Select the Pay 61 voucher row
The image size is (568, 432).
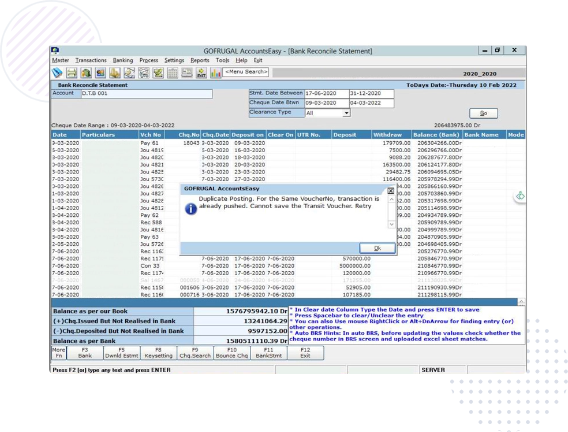288,143
